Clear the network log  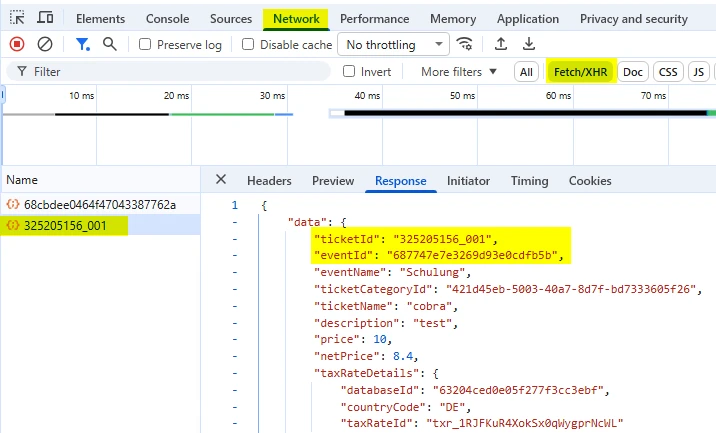(45, 44)
